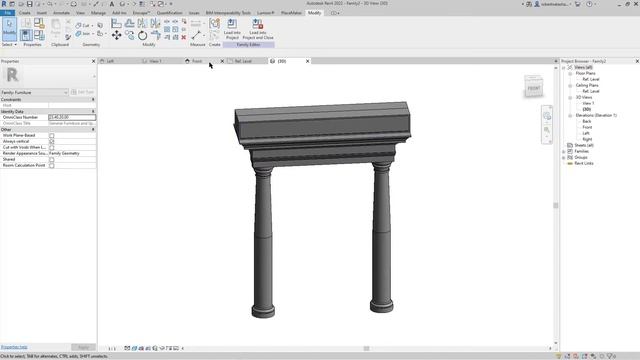Image resolution: width=640 pixels, height=360 pixels.
Task: Click the Measure tool icon
Action: tap(196, 36)
